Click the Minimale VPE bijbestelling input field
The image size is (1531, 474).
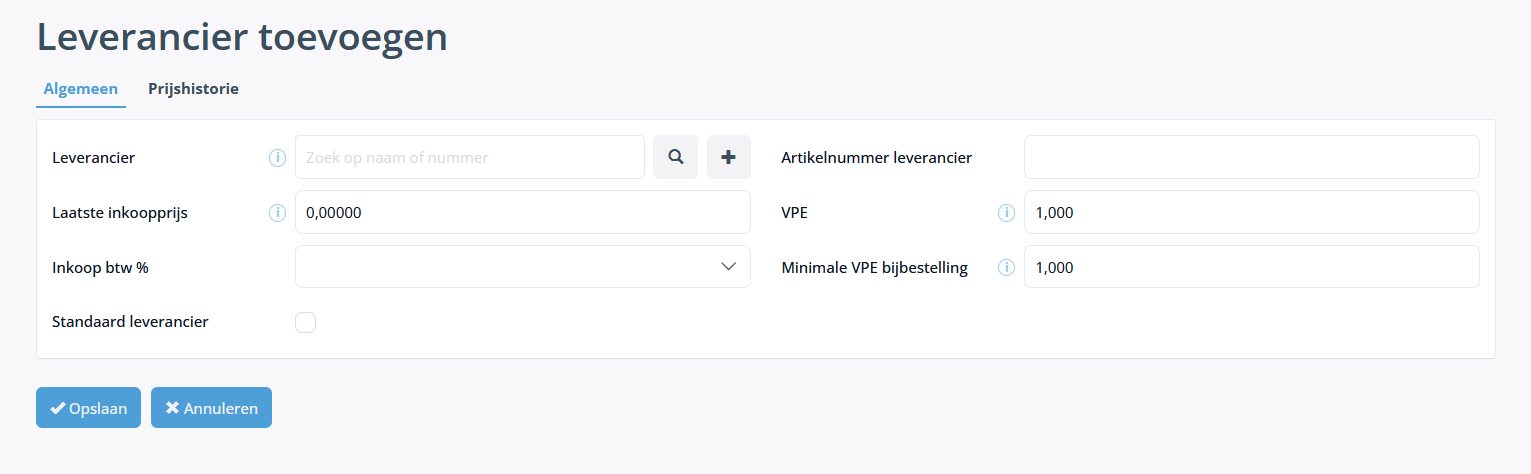pyautogui.click(x=1252, y=267)
